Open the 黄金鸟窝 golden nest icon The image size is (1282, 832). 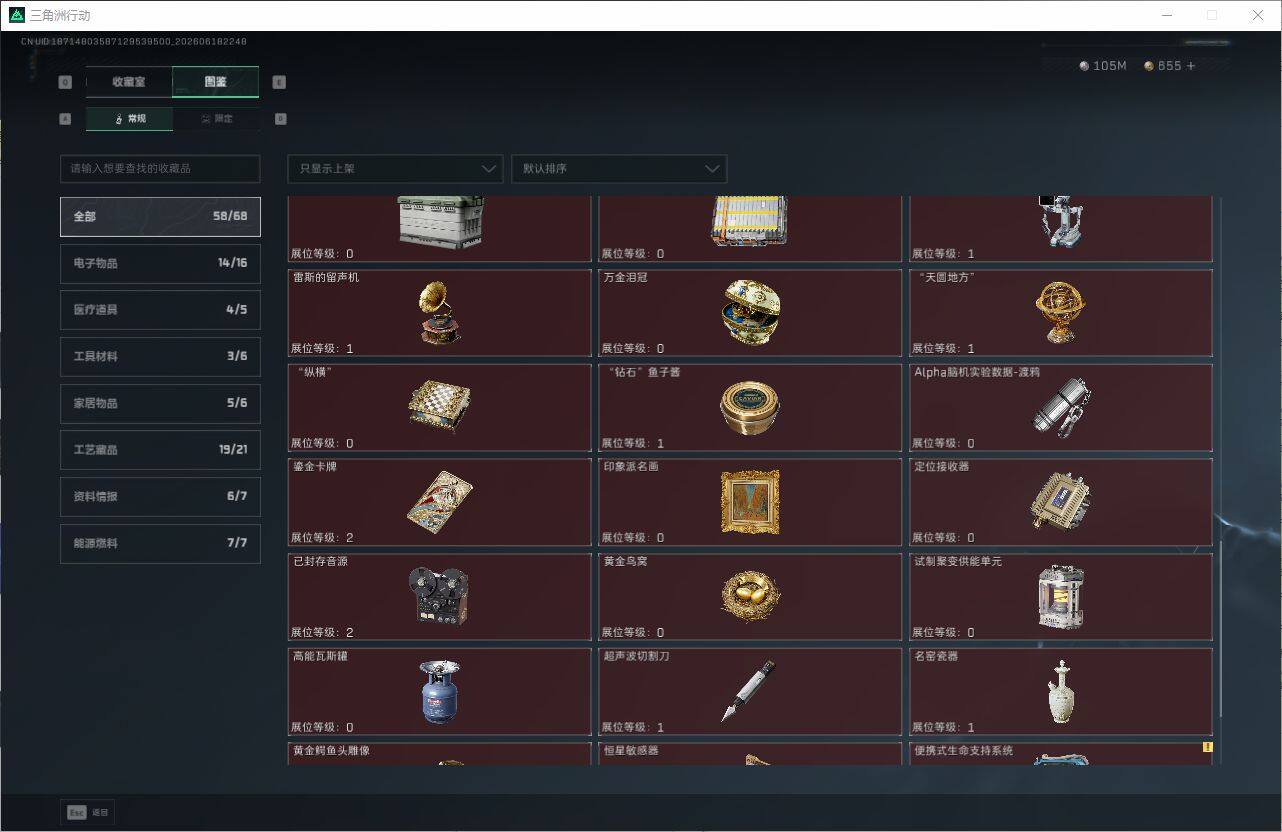(x=750, y=596)
